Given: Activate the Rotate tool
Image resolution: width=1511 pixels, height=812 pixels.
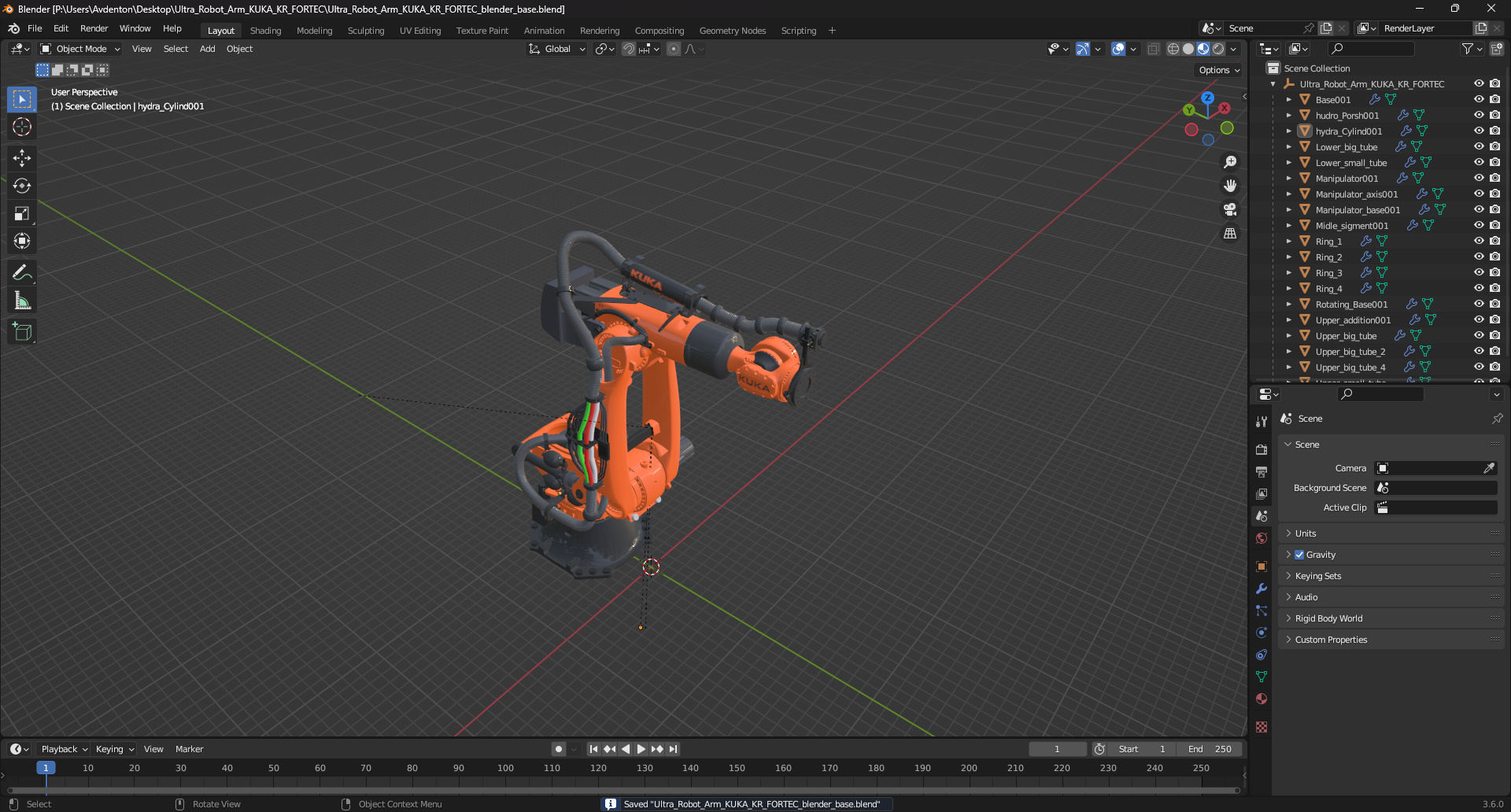Looking at the screenshot, I should 22,186.
